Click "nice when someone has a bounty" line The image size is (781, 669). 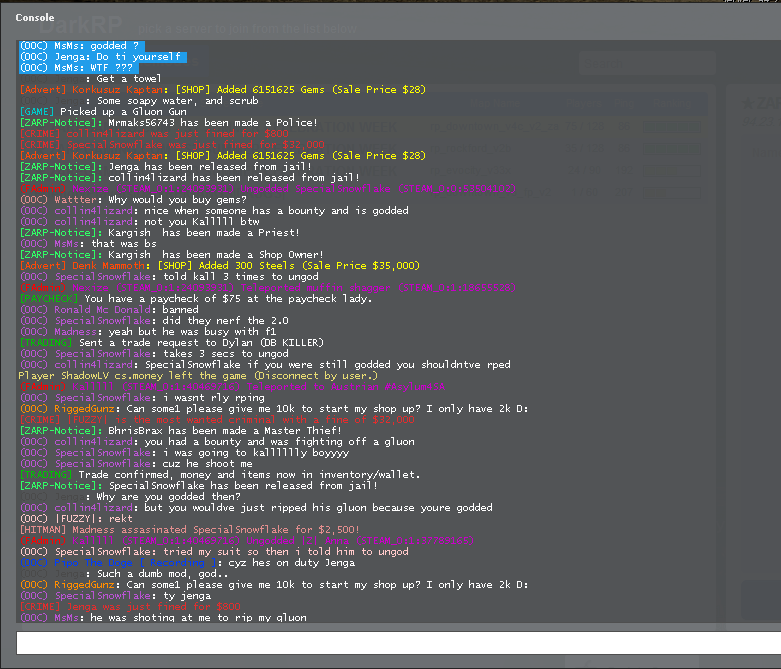coord(214,211)
